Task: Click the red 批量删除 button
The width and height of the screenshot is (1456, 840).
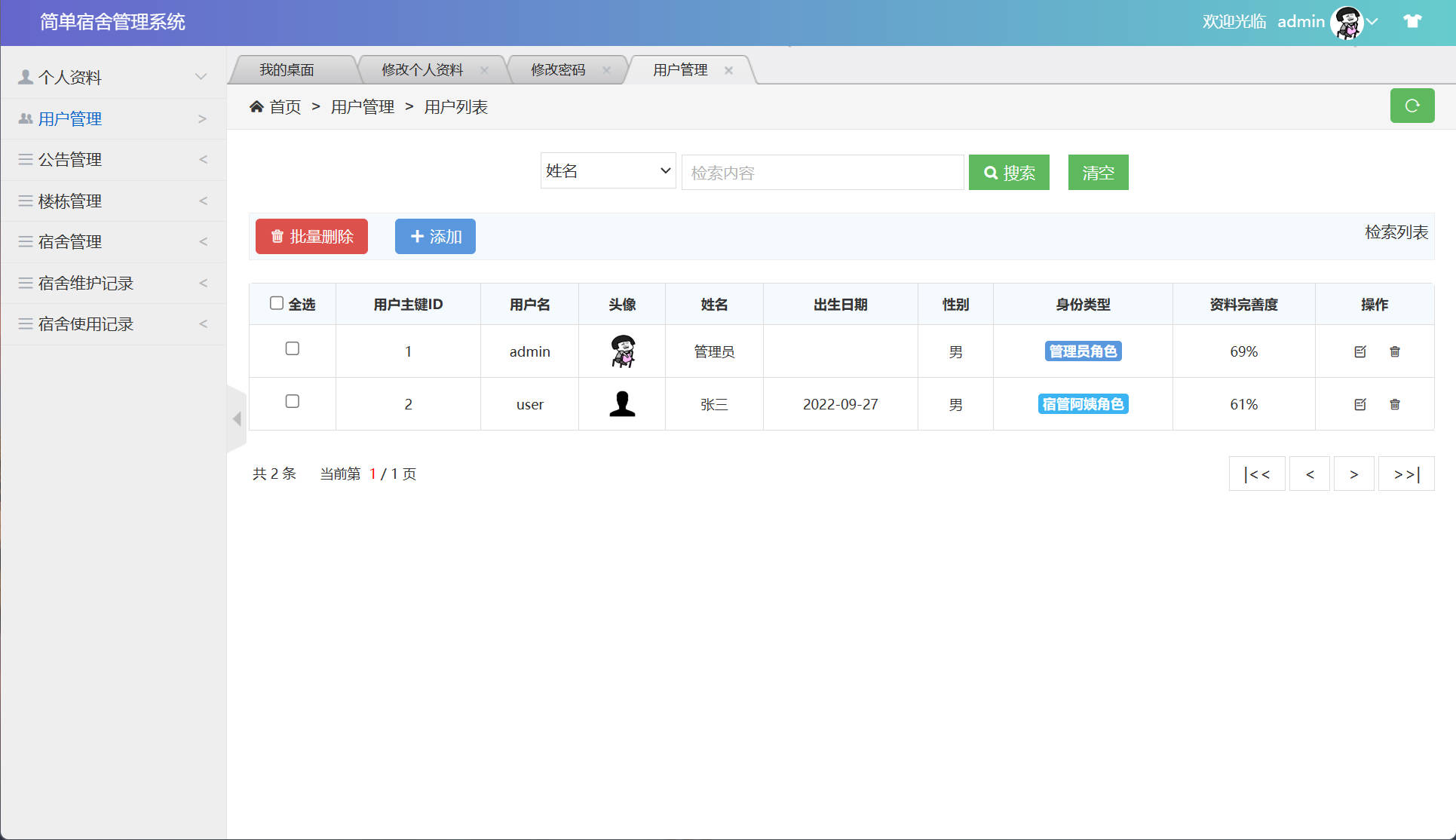Action: tap(311, 236)
